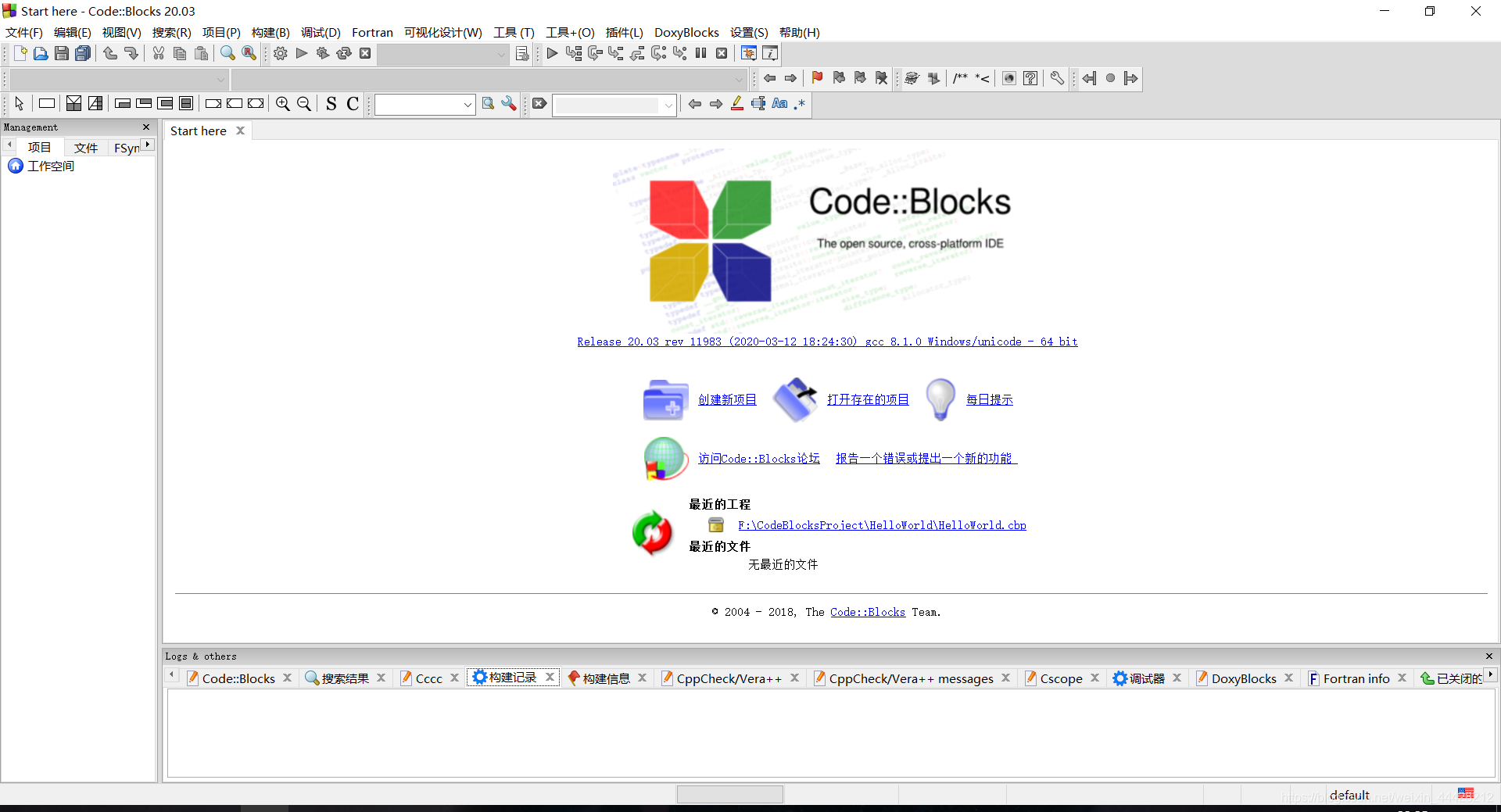The image size is (1501, 812).
Task: Click the Zoom in magnifier icon
Action: tap(283, 103)
